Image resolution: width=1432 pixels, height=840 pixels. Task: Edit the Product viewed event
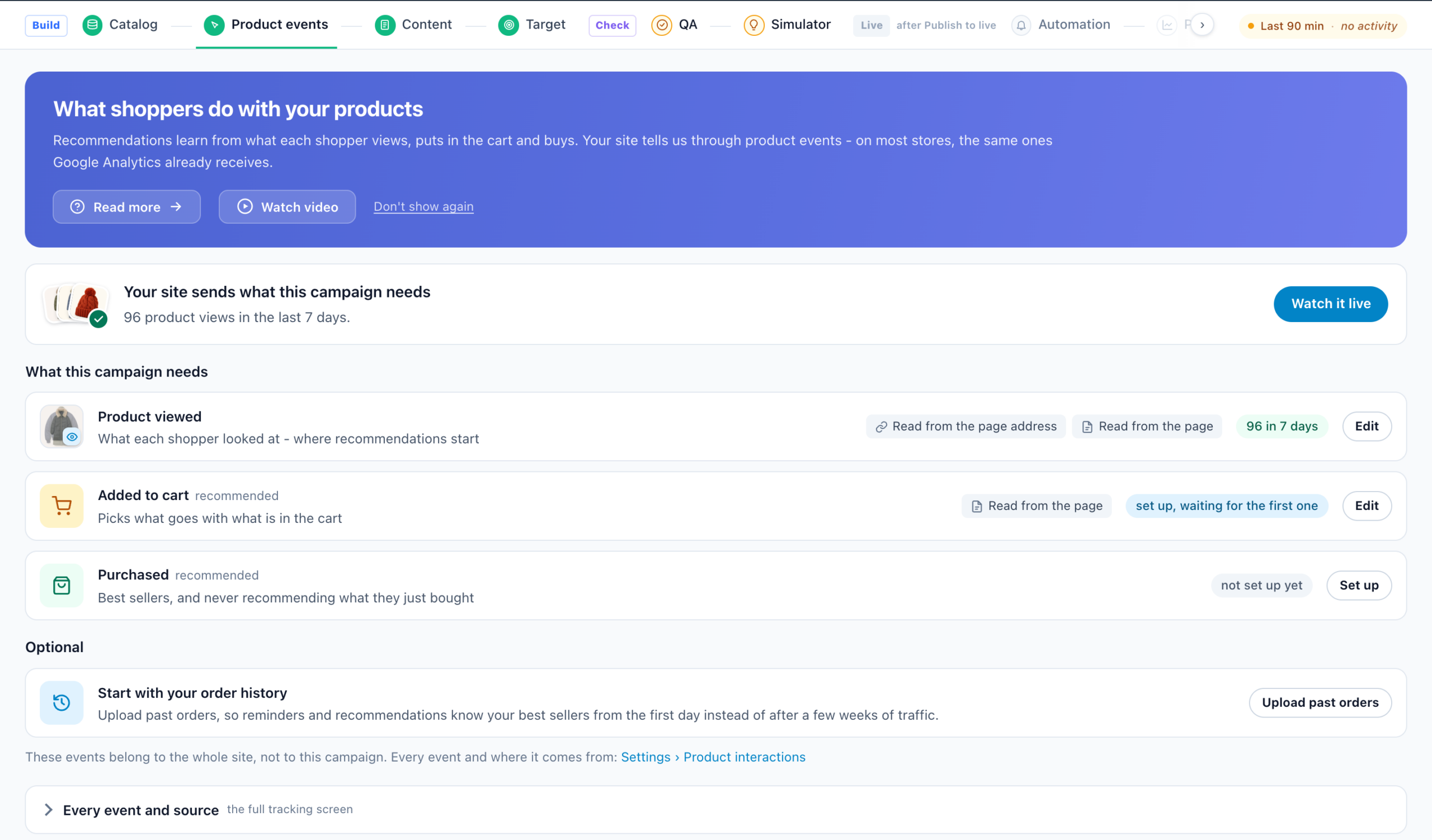click(x=1367, y=426)
